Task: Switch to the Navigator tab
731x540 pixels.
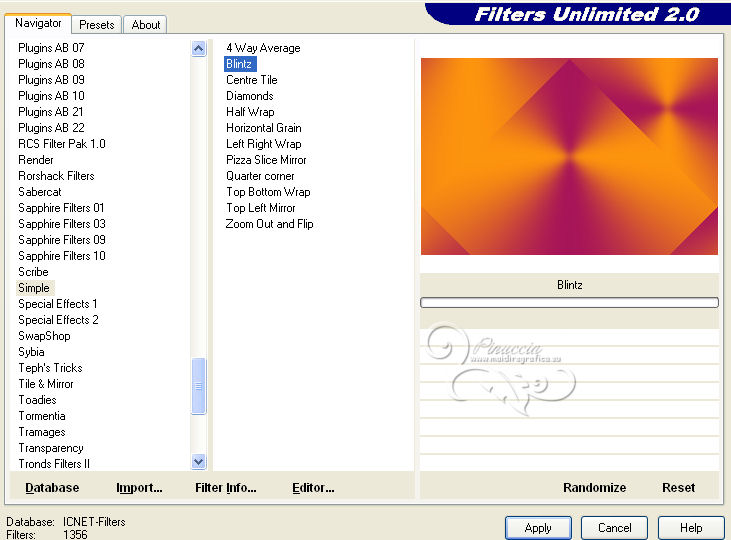Action: (x=38, y=23)
